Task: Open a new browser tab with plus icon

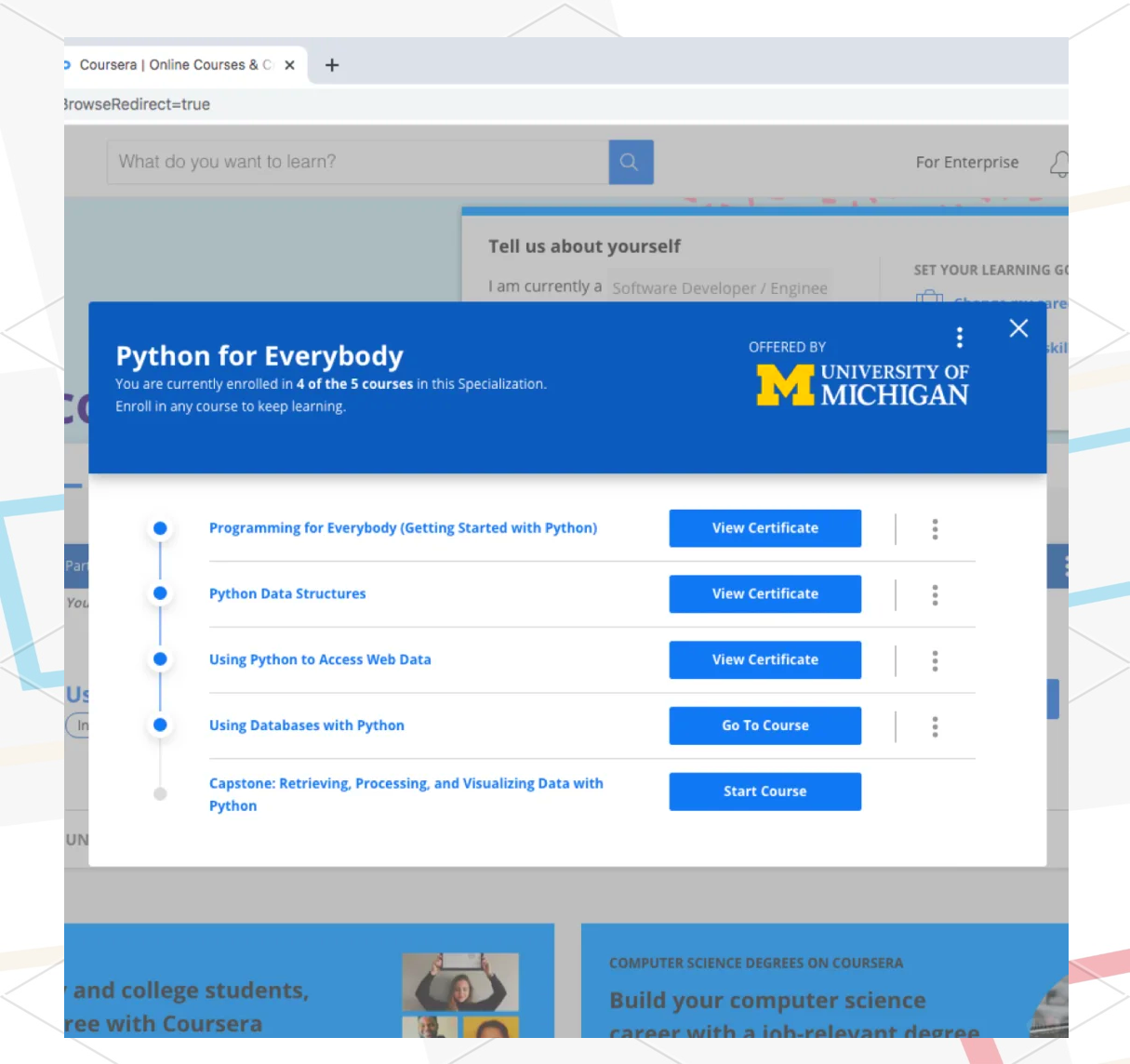Action: [332, 65]
